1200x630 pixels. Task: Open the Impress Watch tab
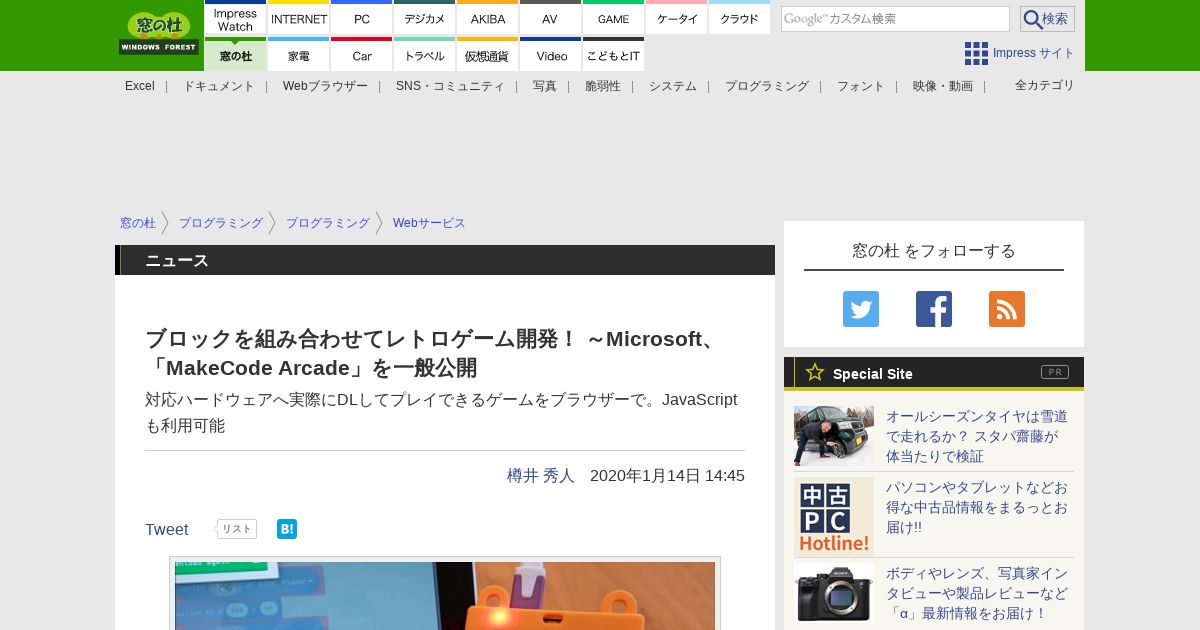point(235,19)
